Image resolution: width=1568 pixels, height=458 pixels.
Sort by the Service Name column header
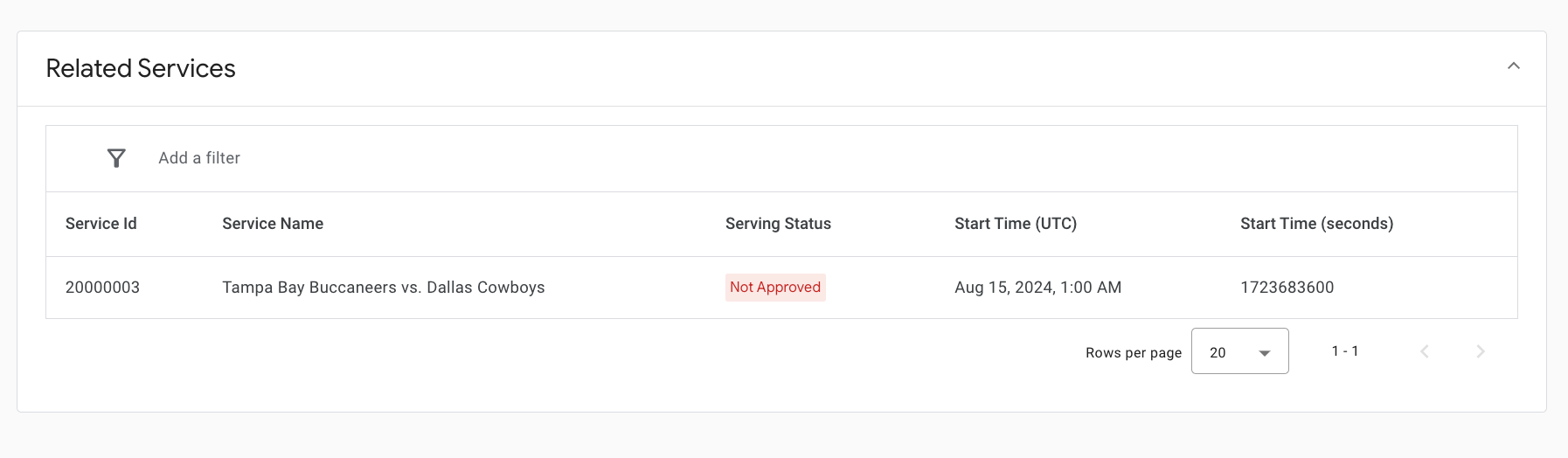pos(273,224)
